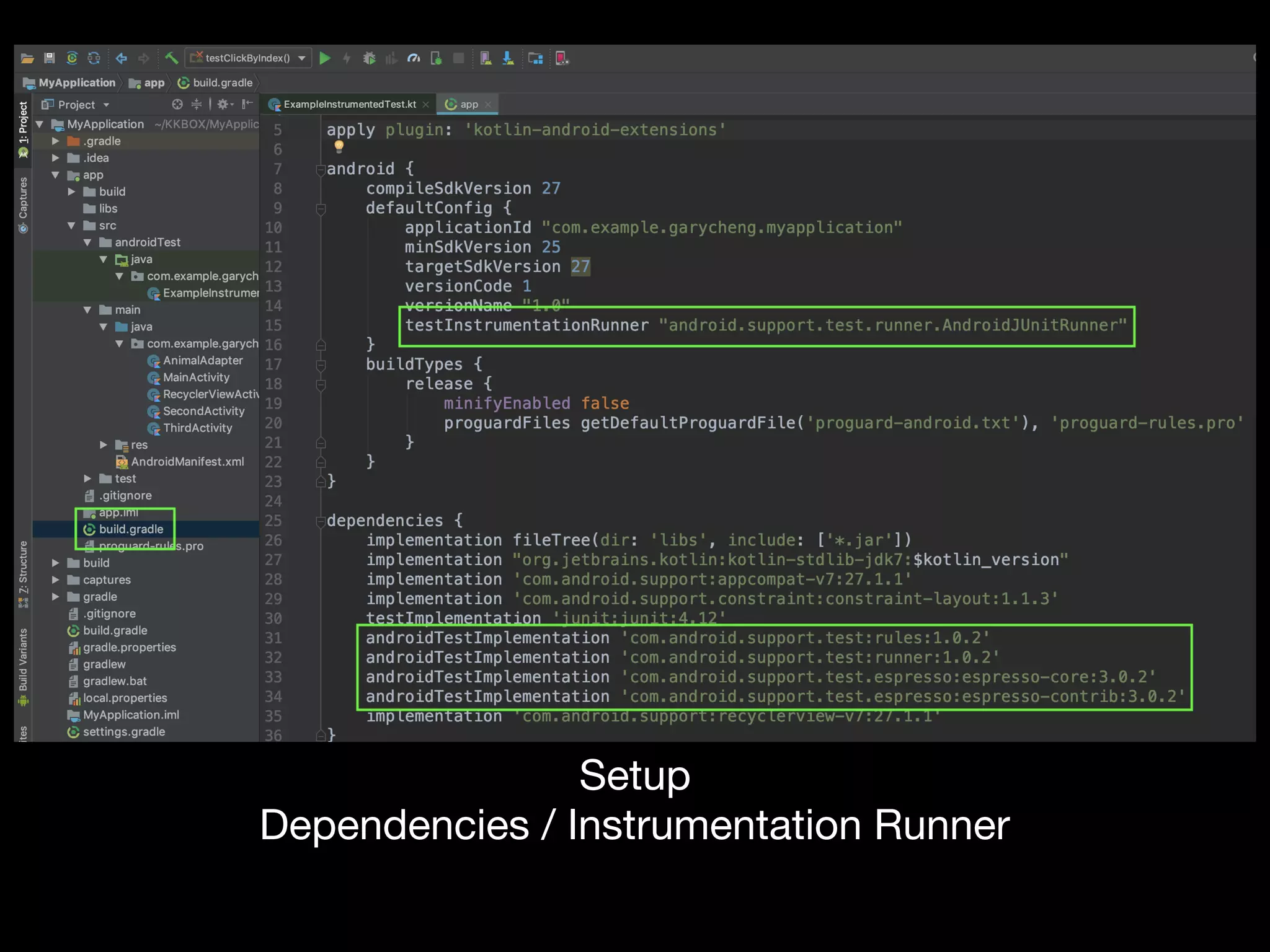Fold the buildTypes block at line 17
Screen dimensions: 1270x952
[x=321, y=365]
